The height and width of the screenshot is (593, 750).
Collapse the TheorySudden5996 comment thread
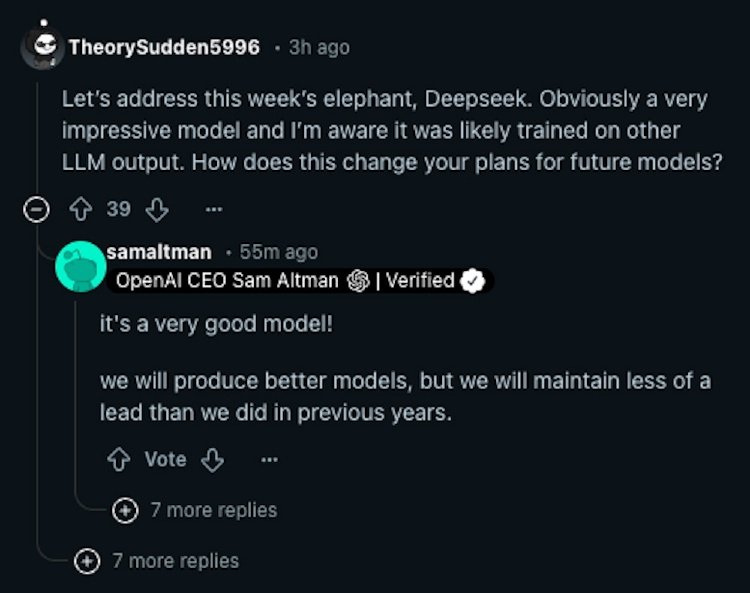36,209
